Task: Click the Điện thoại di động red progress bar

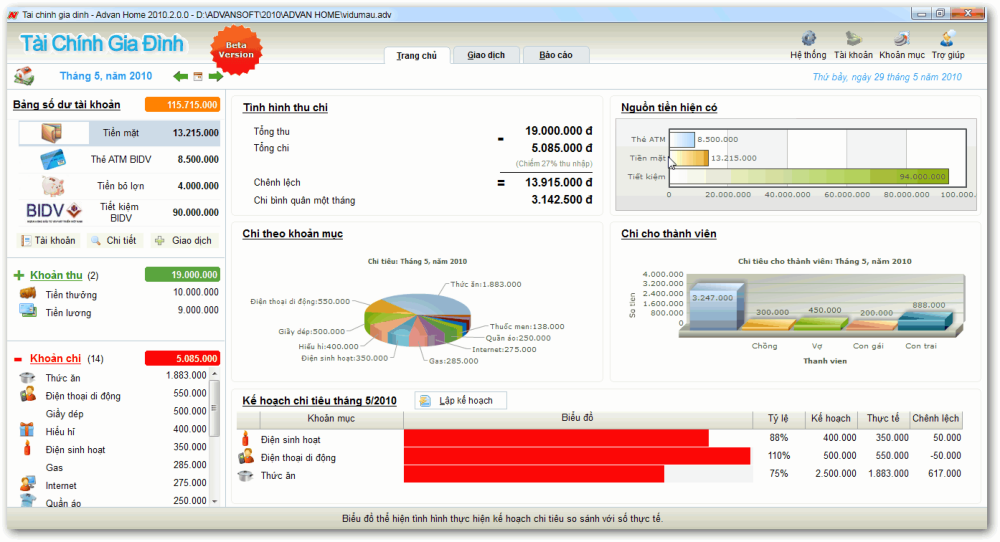Action: click(577, 456)
